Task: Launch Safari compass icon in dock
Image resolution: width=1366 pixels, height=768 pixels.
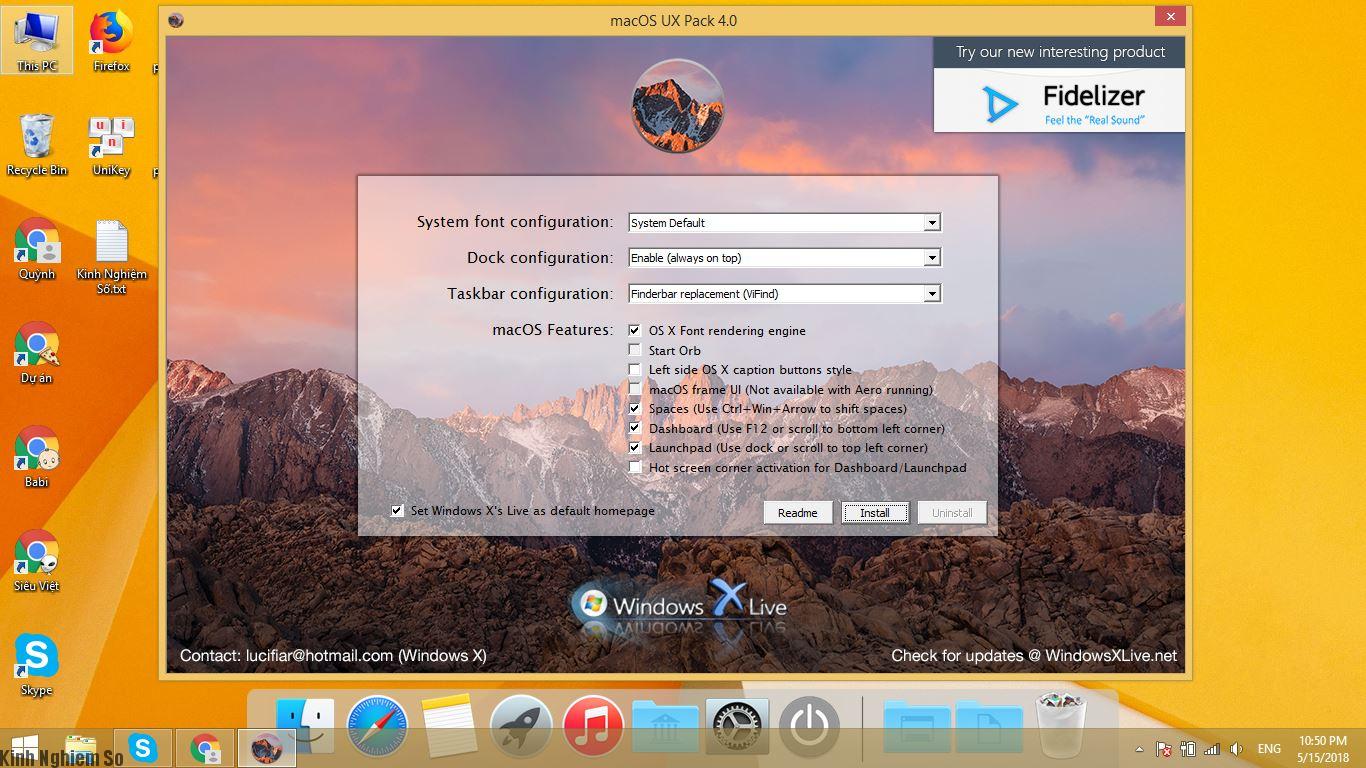Action: pyautogui.click(x=378, y=726)
